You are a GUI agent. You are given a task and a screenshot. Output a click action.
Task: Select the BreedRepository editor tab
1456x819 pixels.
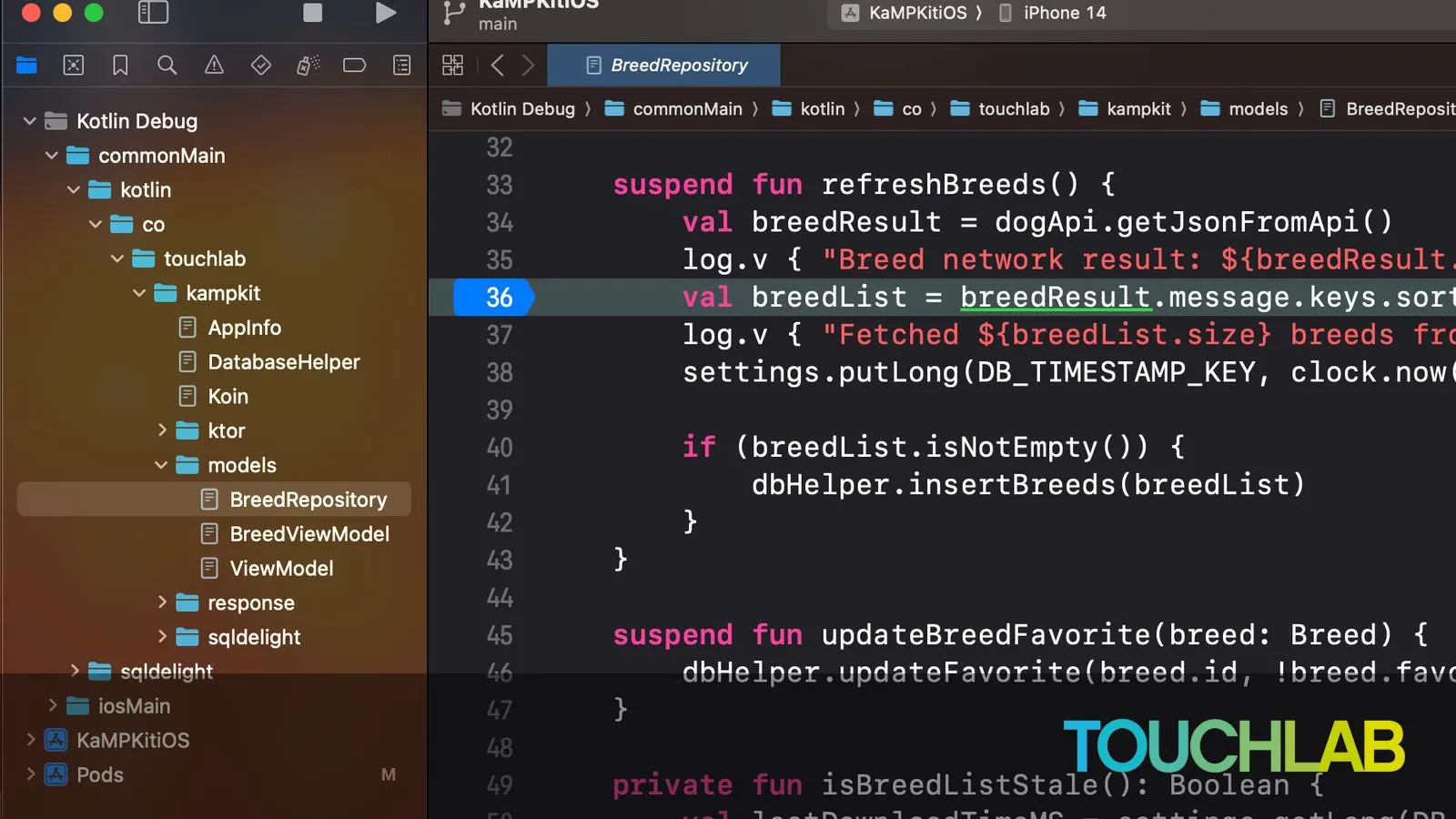coord(665,66)
